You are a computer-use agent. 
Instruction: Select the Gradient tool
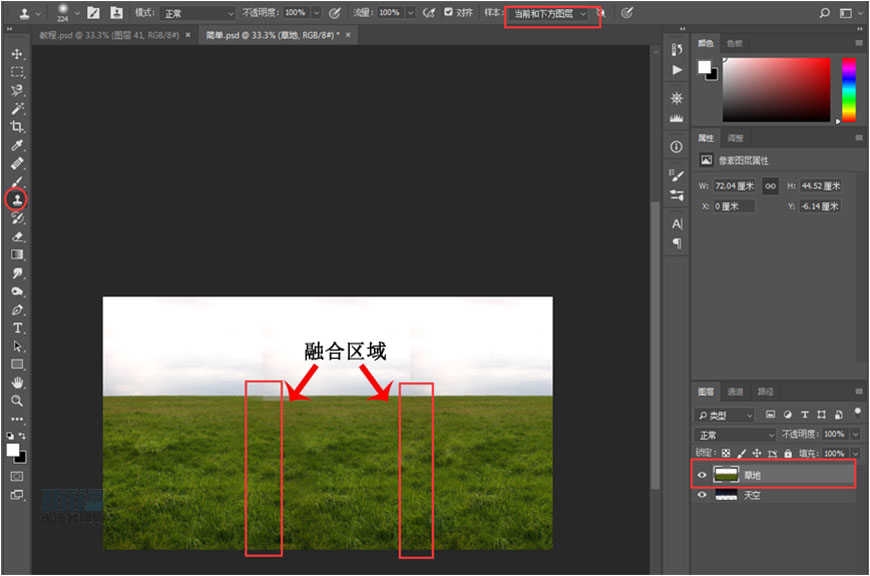(x=17, y=255)
